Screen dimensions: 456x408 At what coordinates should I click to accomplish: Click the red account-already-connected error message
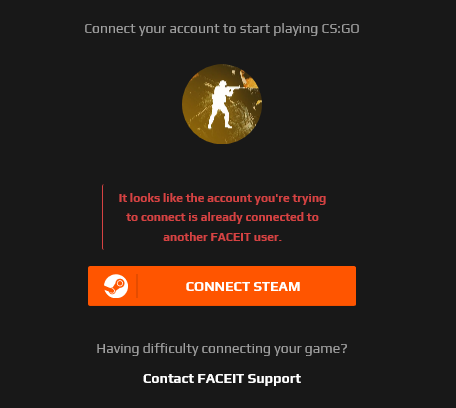point(222,217)
